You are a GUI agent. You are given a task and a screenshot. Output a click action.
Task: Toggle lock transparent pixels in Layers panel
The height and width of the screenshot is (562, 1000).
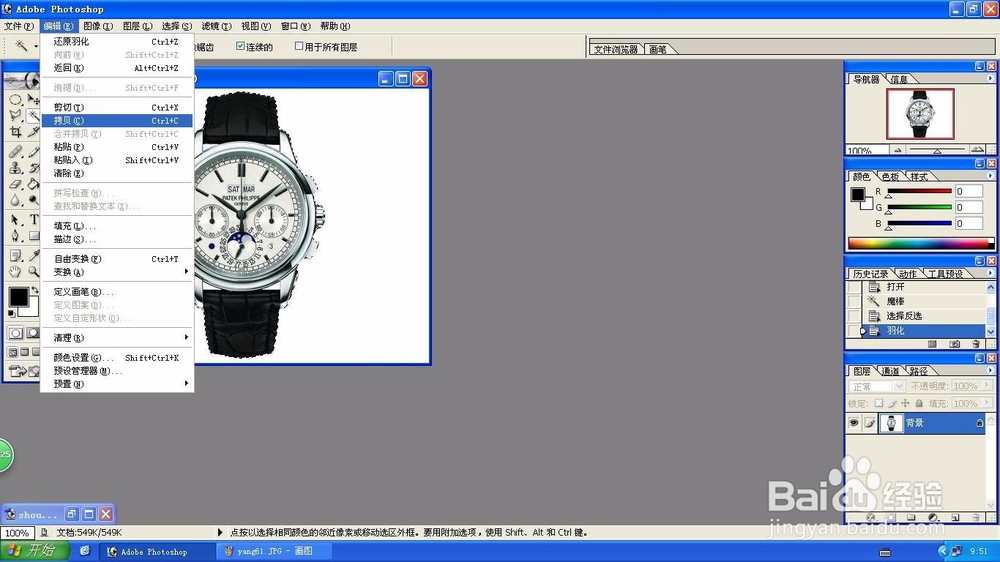[x=879, y=403]
